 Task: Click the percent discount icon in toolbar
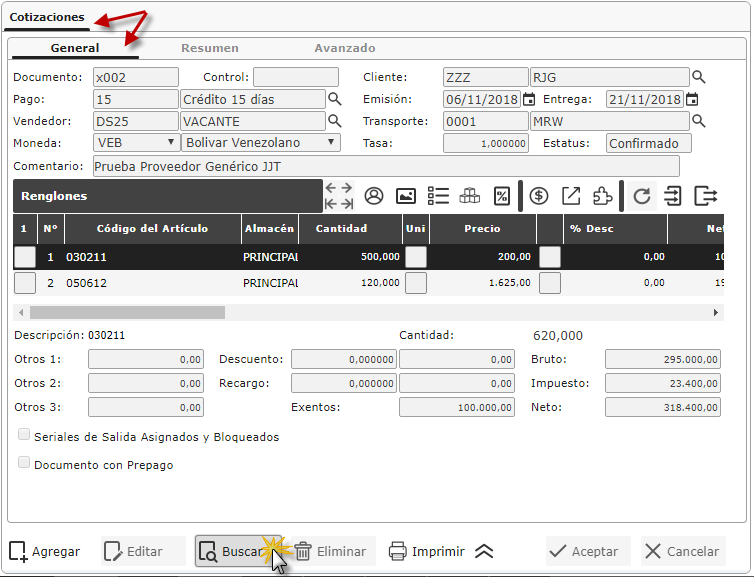point(502,196)
